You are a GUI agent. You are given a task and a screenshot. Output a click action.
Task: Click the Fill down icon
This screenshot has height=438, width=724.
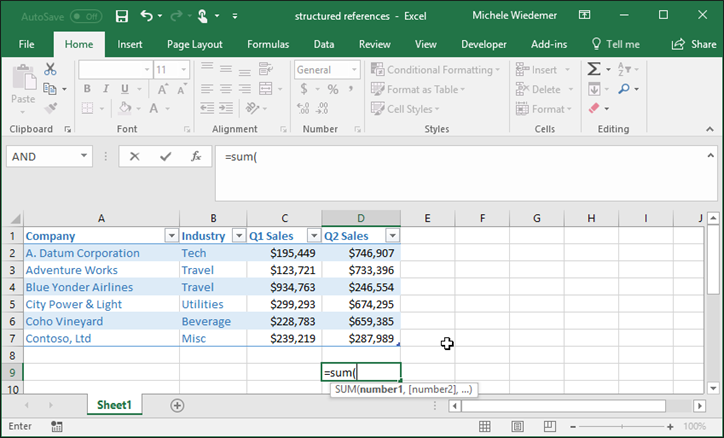[594, 89]
